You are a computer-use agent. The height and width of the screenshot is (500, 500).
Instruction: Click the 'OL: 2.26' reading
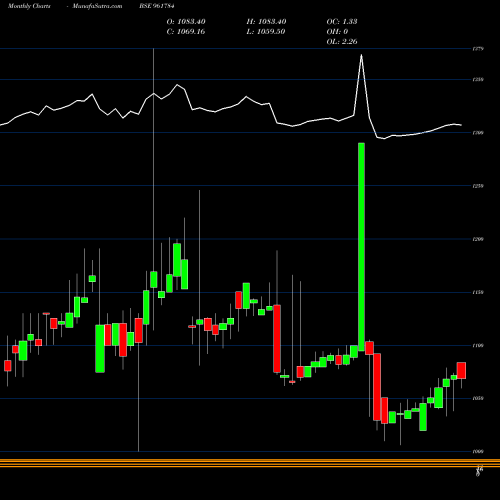point(342,42)
